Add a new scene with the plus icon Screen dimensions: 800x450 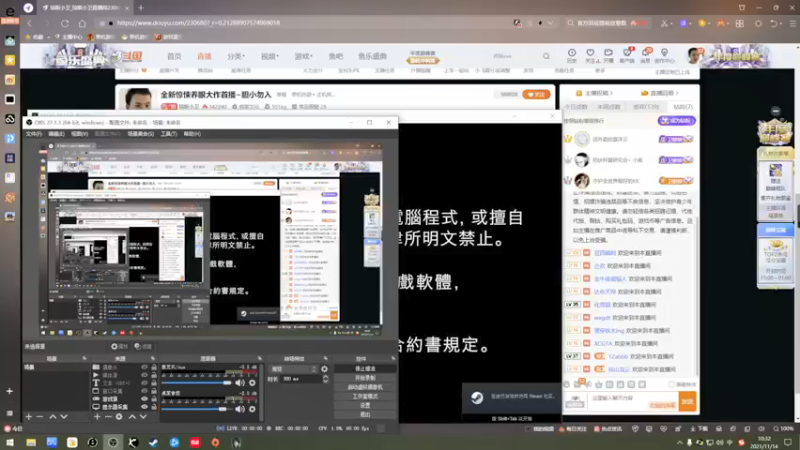(29, 417)
